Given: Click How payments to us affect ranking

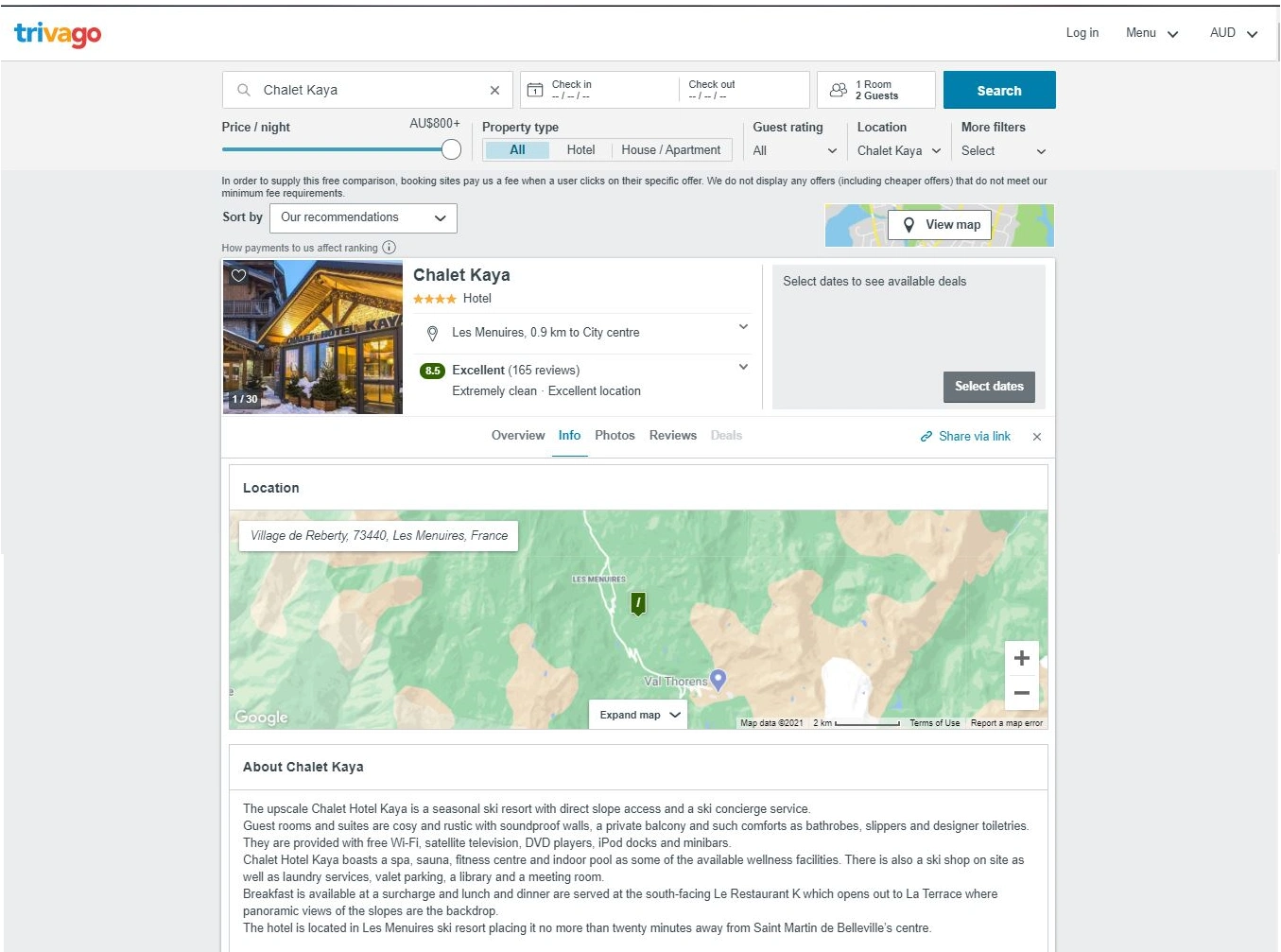Looking at the screenshot, I should pos(300,249).
